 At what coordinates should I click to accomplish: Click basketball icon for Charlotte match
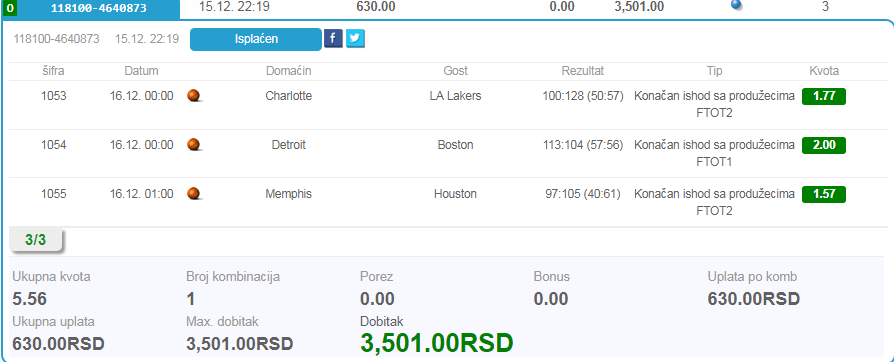point(194,96)
